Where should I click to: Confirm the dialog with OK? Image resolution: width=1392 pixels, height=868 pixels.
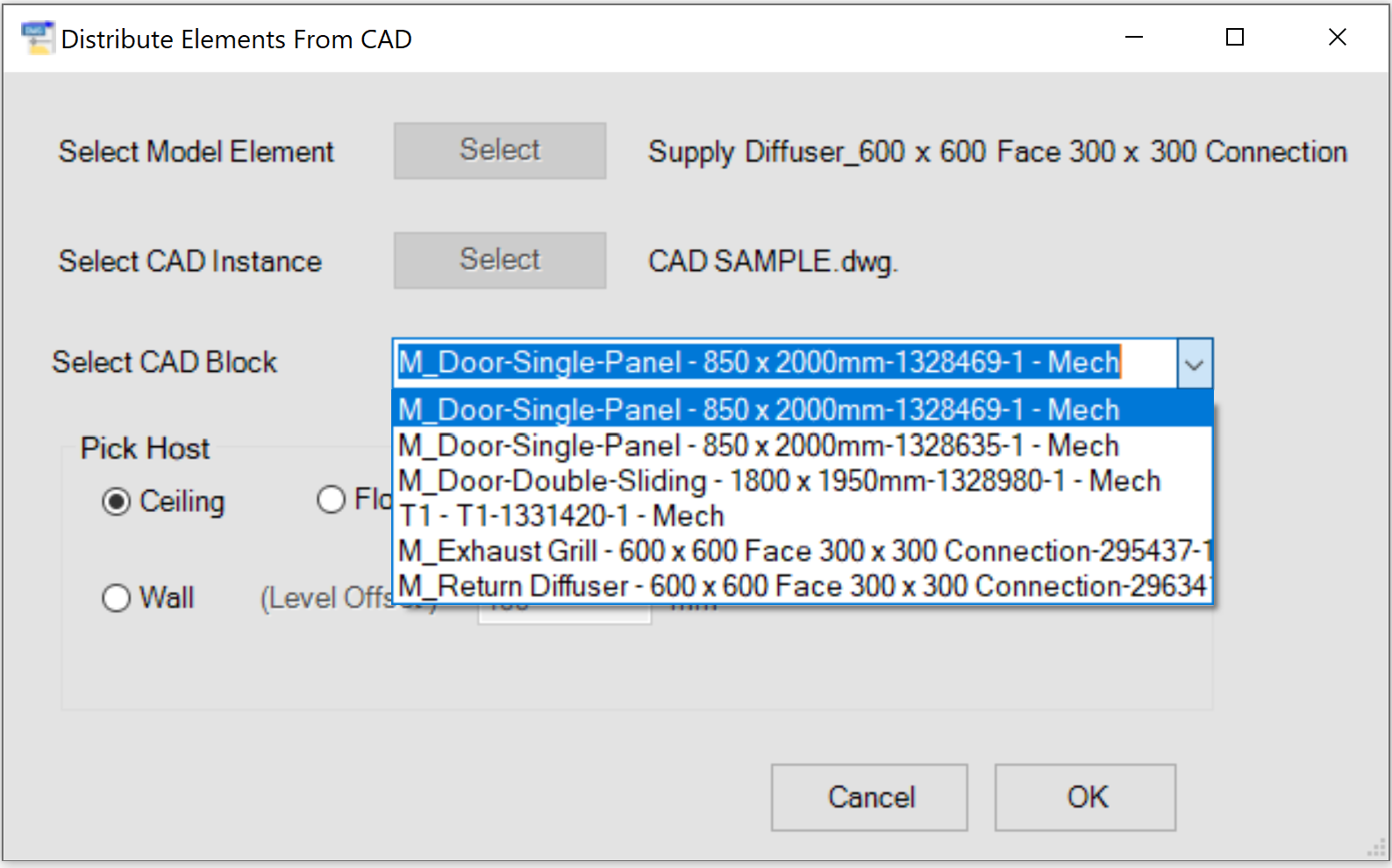tap(1085, 797)
